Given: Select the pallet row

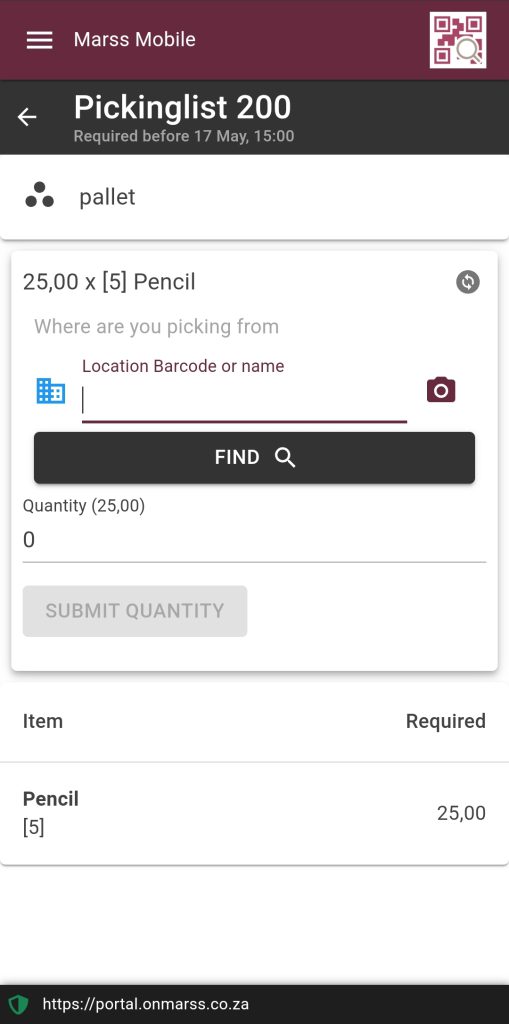Looking at the screenshot, I should (x=254, y=197).
